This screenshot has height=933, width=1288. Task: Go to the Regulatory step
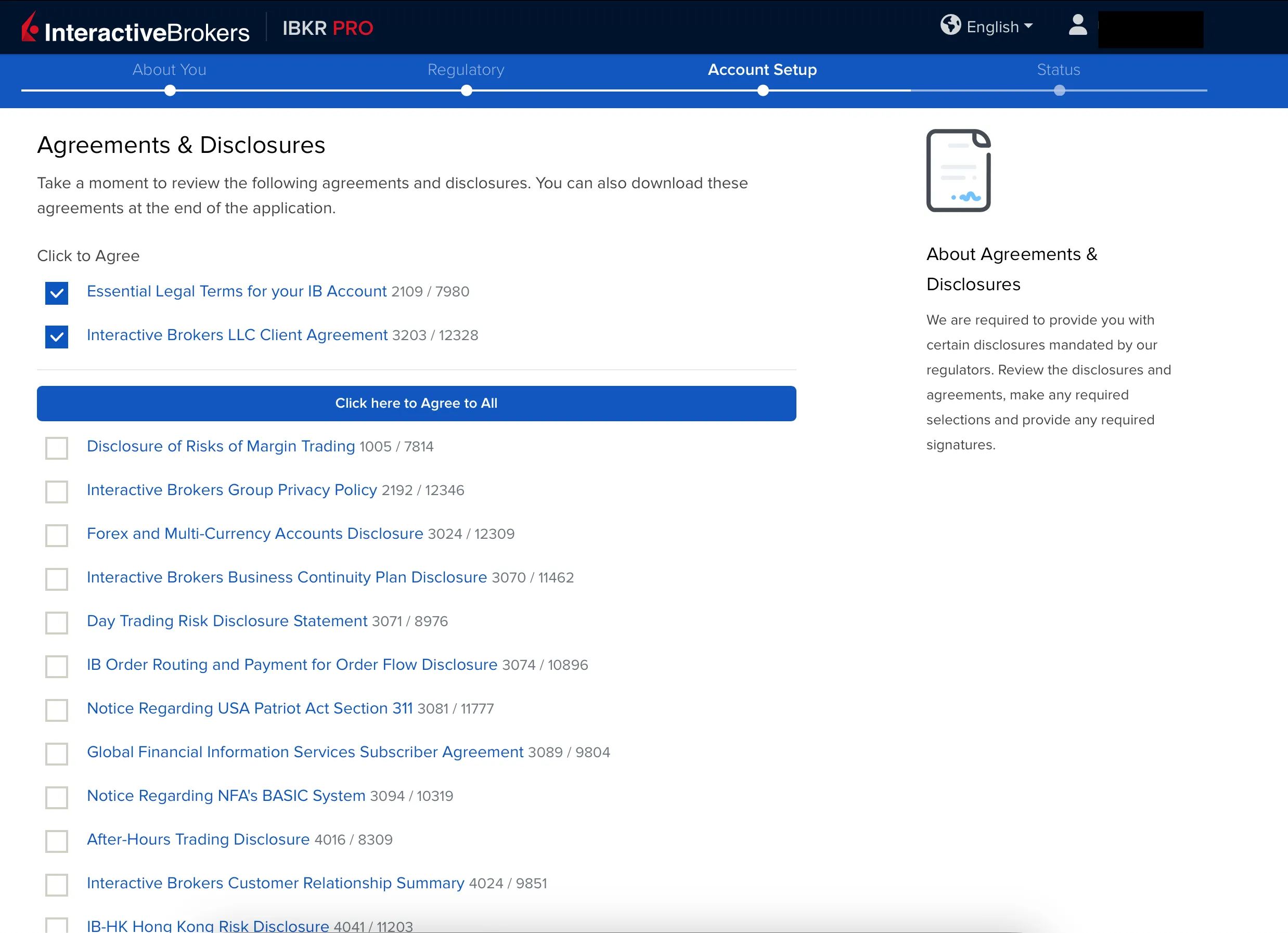pos(466,69)
